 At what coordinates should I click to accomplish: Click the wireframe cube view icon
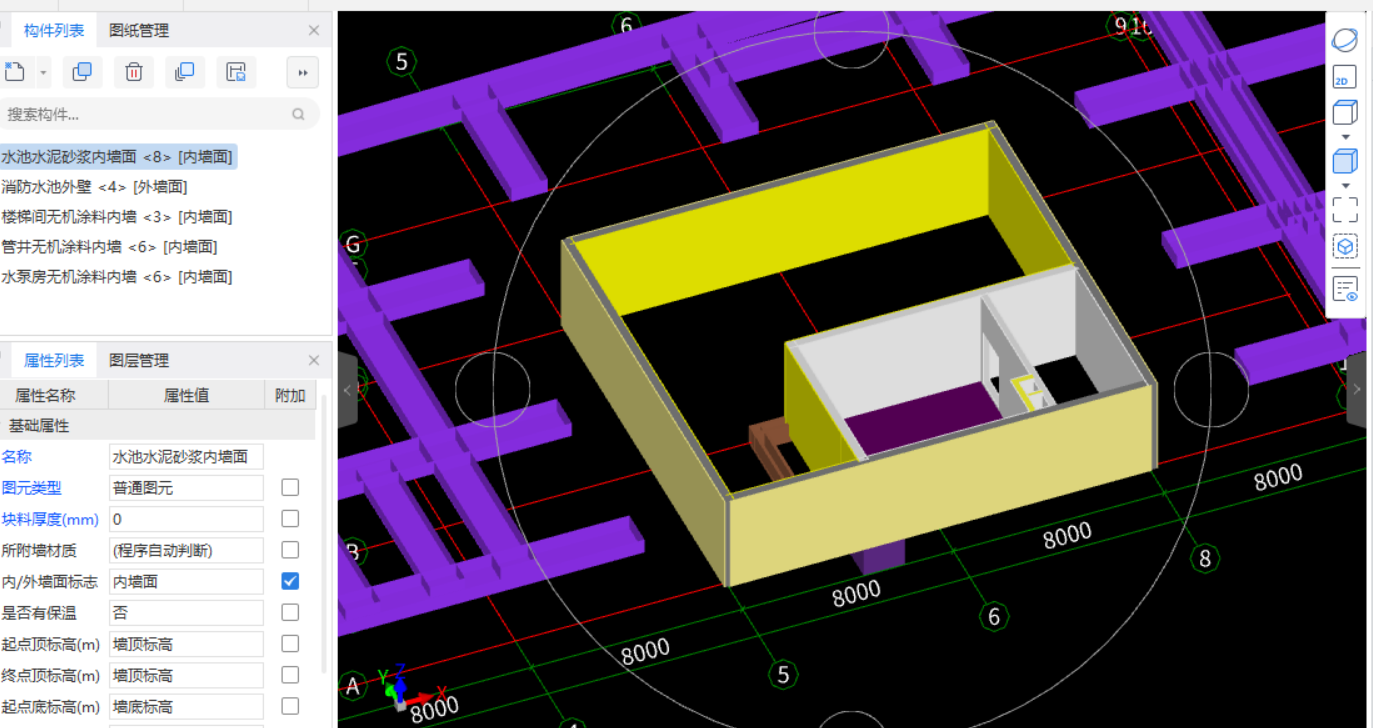(1345, 112)
